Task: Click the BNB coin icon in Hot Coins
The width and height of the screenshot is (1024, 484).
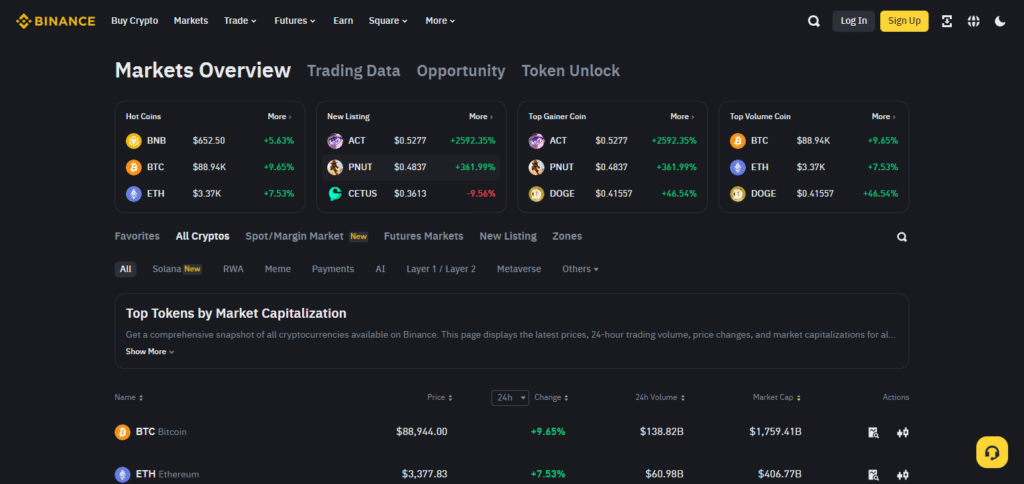Action: point(134,140)
